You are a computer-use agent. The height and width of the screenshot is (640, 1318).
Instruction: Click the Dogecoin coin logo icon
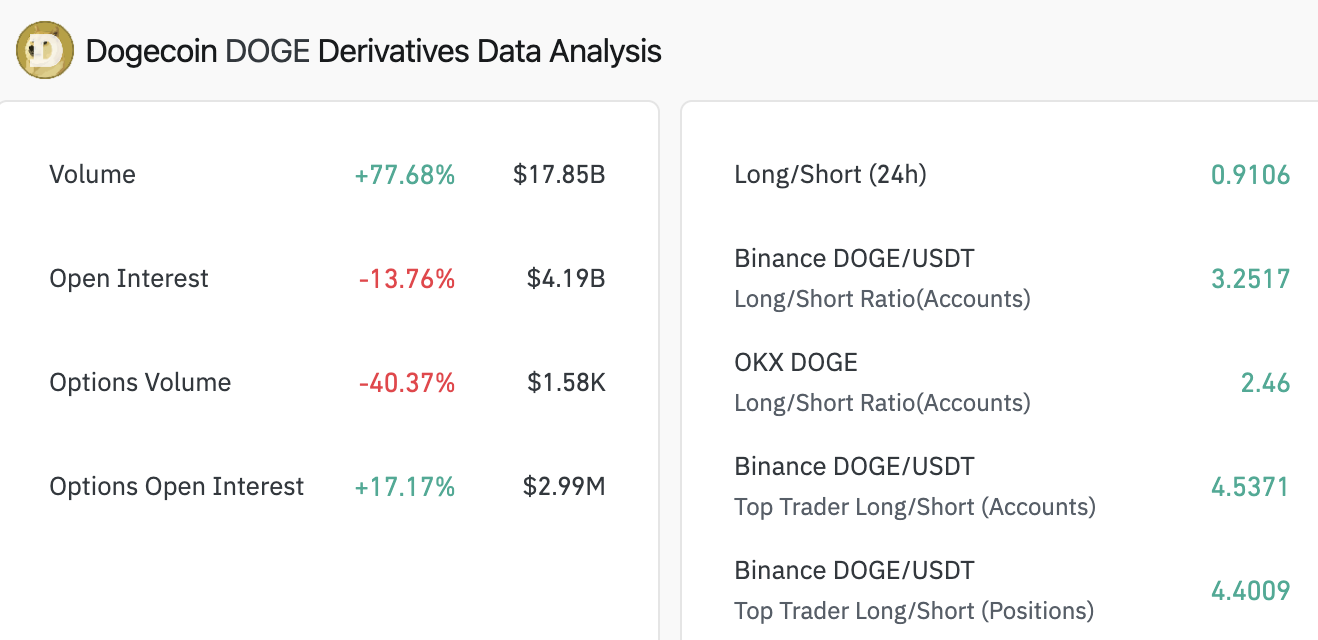click(44, 50)
